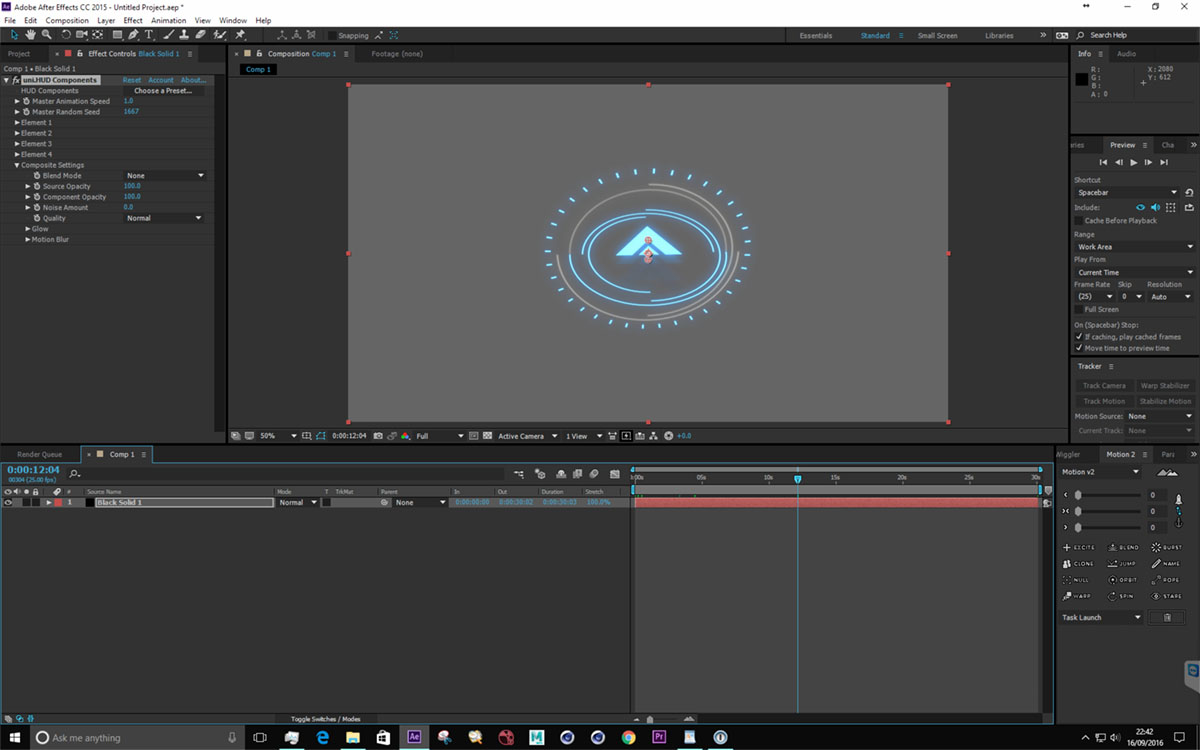Expand the Element 1 property group
Viewport: 1200px width, 750px height.
click(17, 123)
